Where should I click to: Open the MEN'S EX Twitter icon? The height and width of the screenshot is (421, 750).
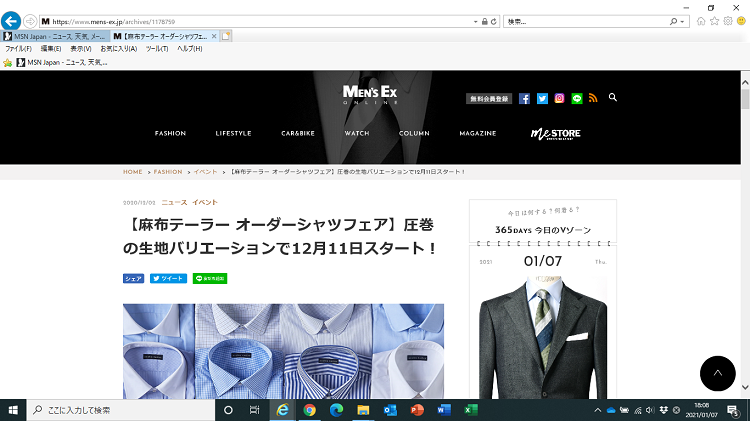pos(542,99)
